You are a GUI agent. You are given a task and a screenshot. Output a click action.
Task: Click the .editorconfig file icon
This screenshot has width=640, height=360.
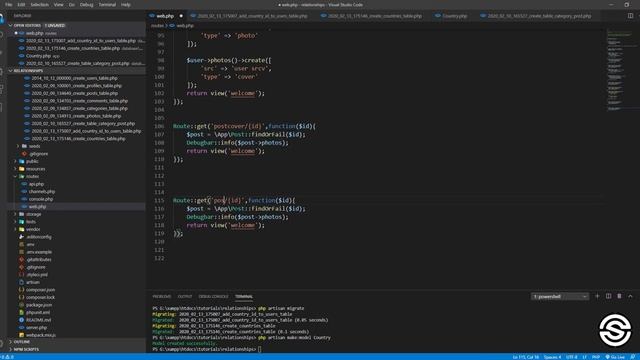pyautogui.click(x=22, y=237)
